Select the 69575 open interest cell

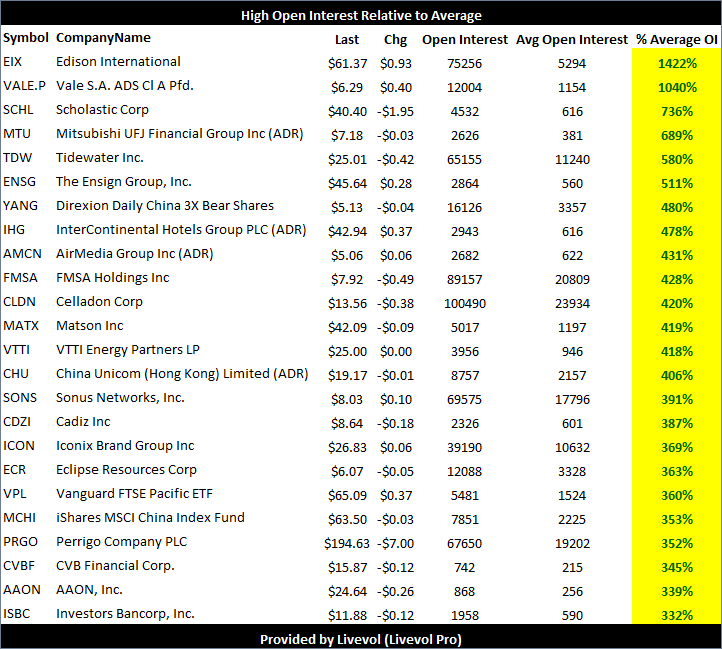464,399
